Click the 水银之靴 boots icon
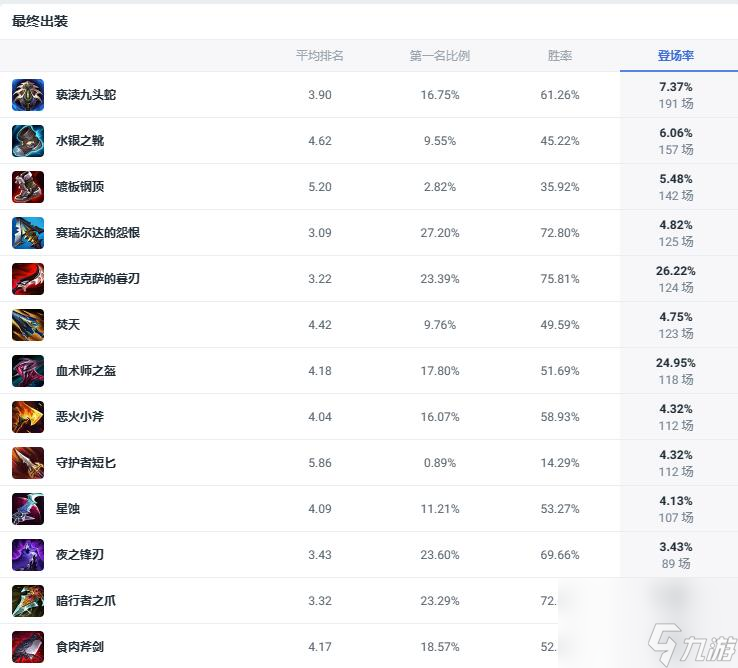The width and height of the screenshot is (738, 668). pyautogui.click(x=28, y=141)
